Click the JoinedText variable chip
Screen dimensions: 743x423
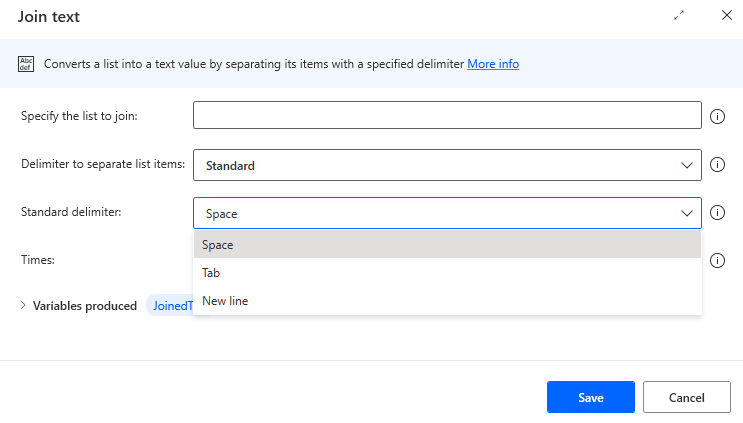coord(172,306)
